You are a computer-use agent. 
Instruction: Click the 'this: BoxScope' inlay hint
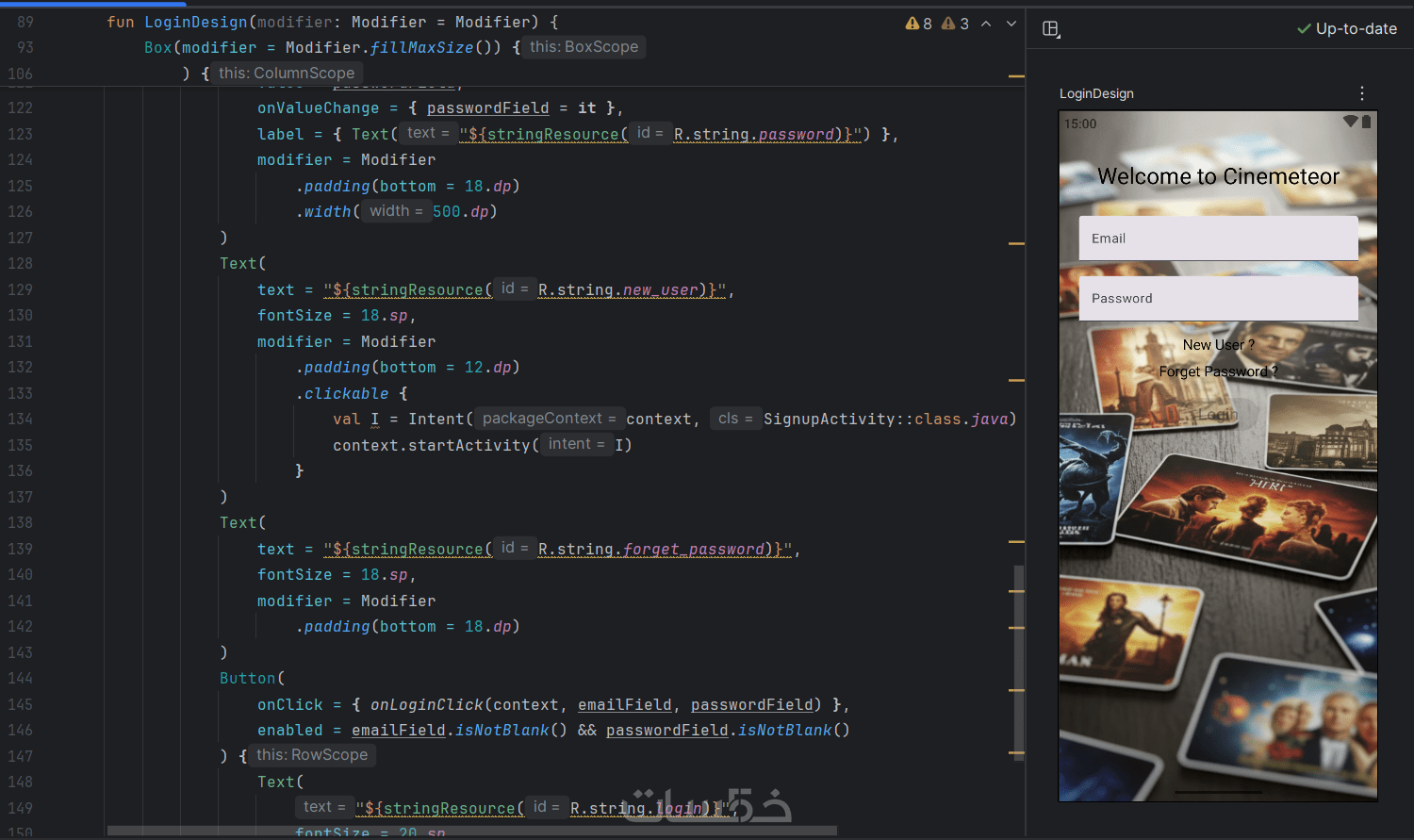[584, 47]
